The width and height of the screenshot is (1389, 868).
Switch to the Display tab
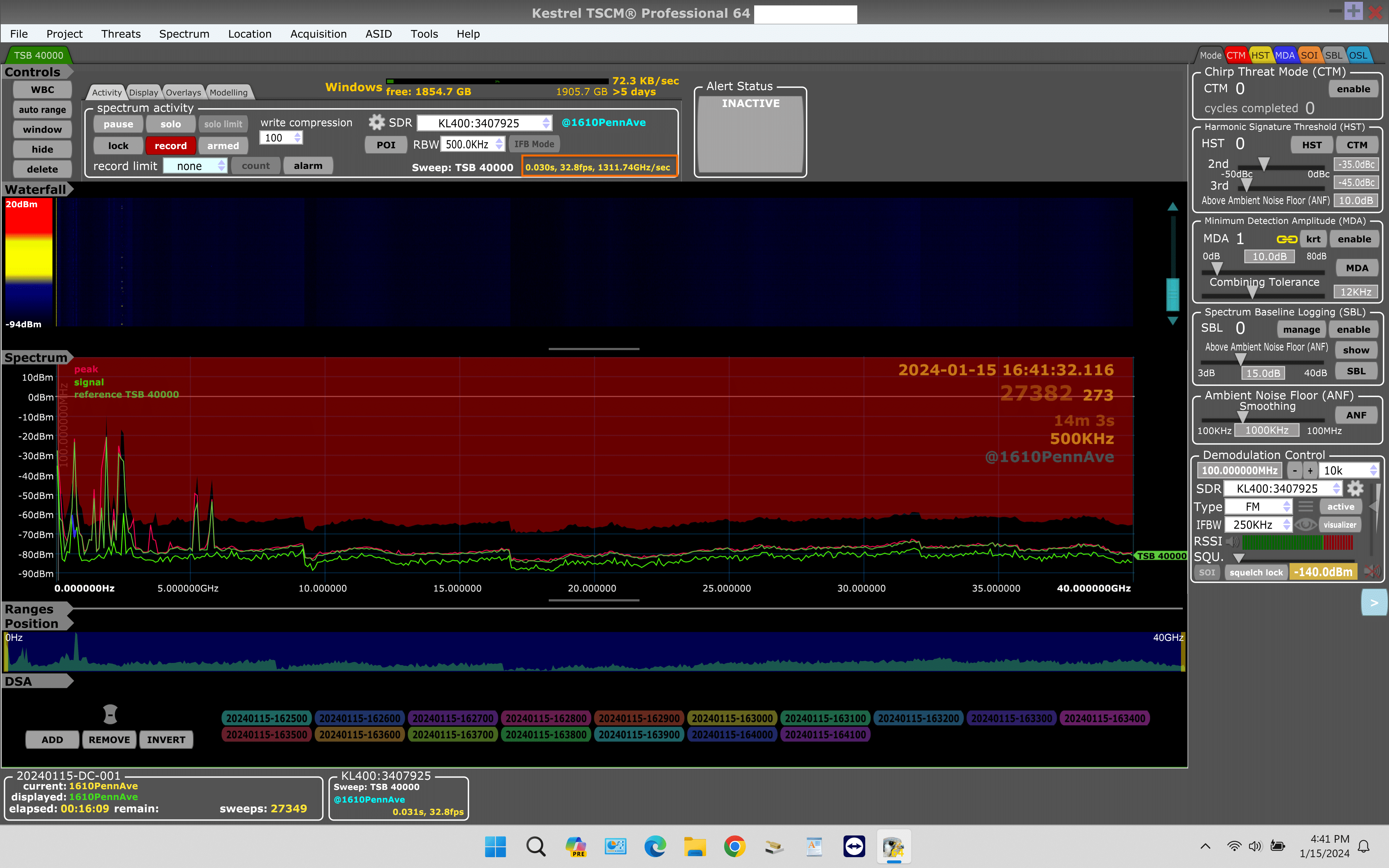point(143,93)
